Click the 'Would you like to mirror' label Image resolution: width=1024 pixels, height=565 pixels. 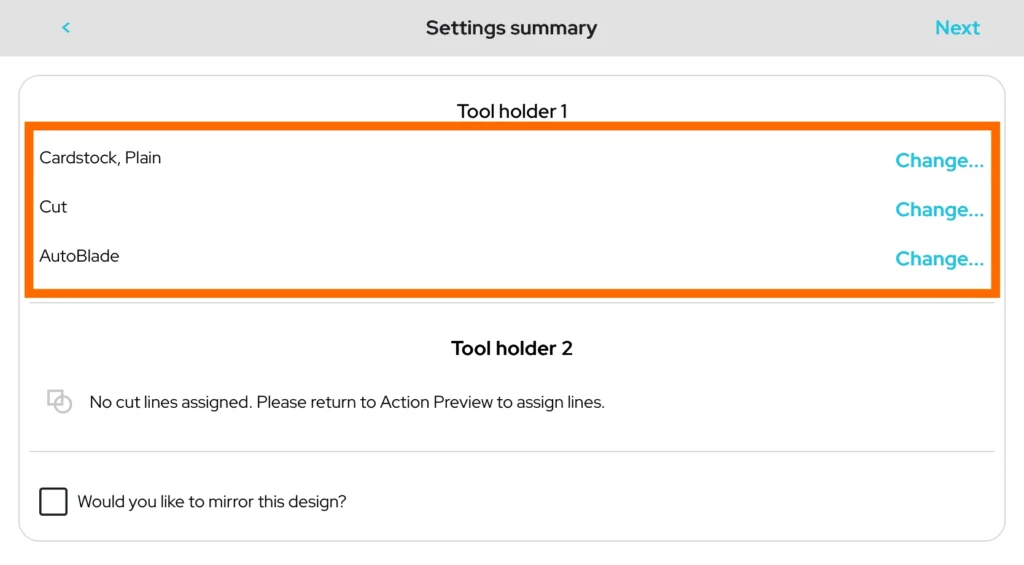[211, 501]
